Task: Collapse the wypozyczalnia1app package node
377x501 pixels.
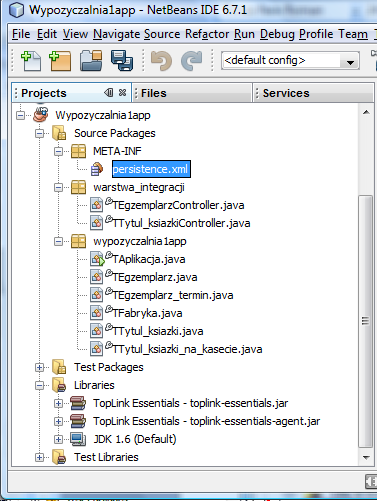Action: (58, 241)
